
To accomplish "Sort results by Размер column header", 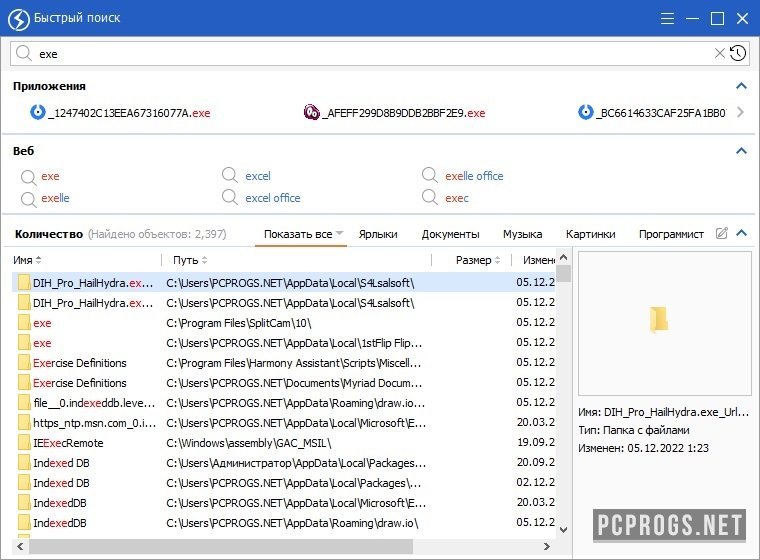I will (473, 260).
